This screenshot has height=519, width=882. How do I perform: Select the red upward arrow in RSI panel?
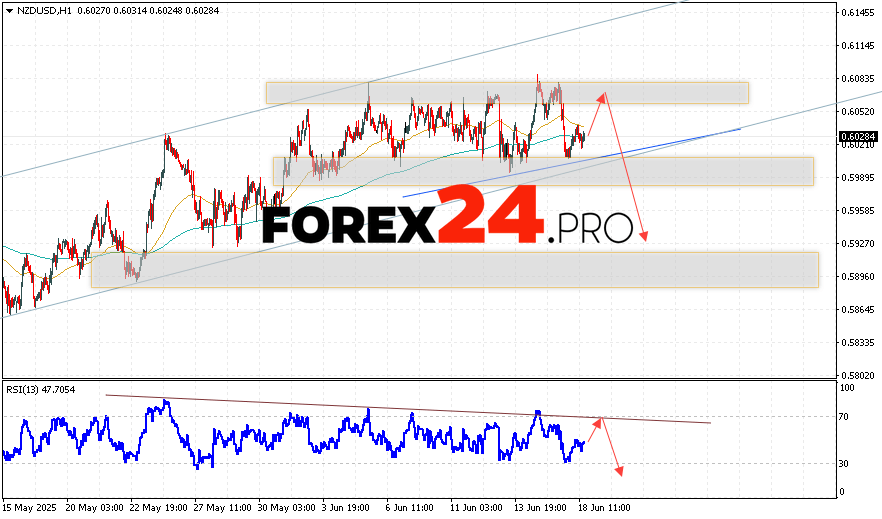pos(593,429)
